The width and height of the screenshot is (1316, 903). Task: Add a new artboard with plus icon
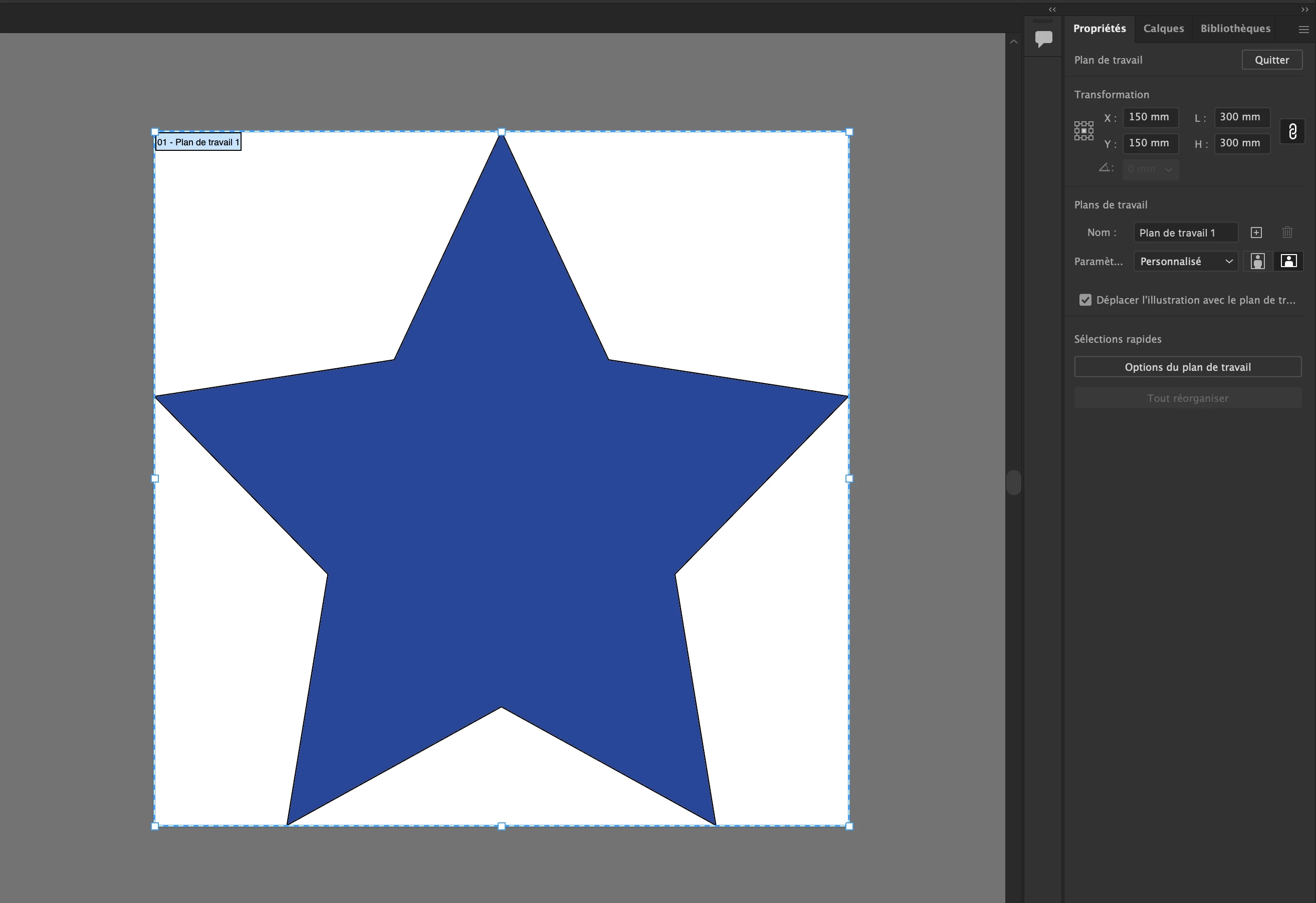(1256, 233)
